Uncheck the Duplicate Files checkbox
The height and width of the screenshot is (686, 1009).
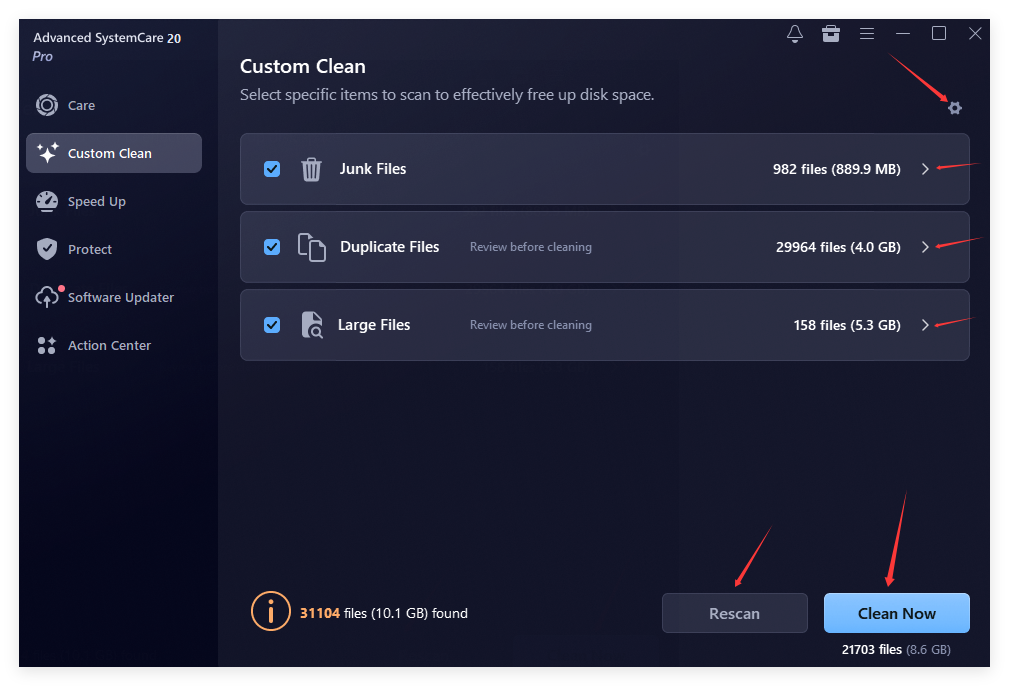coord(272,247)
